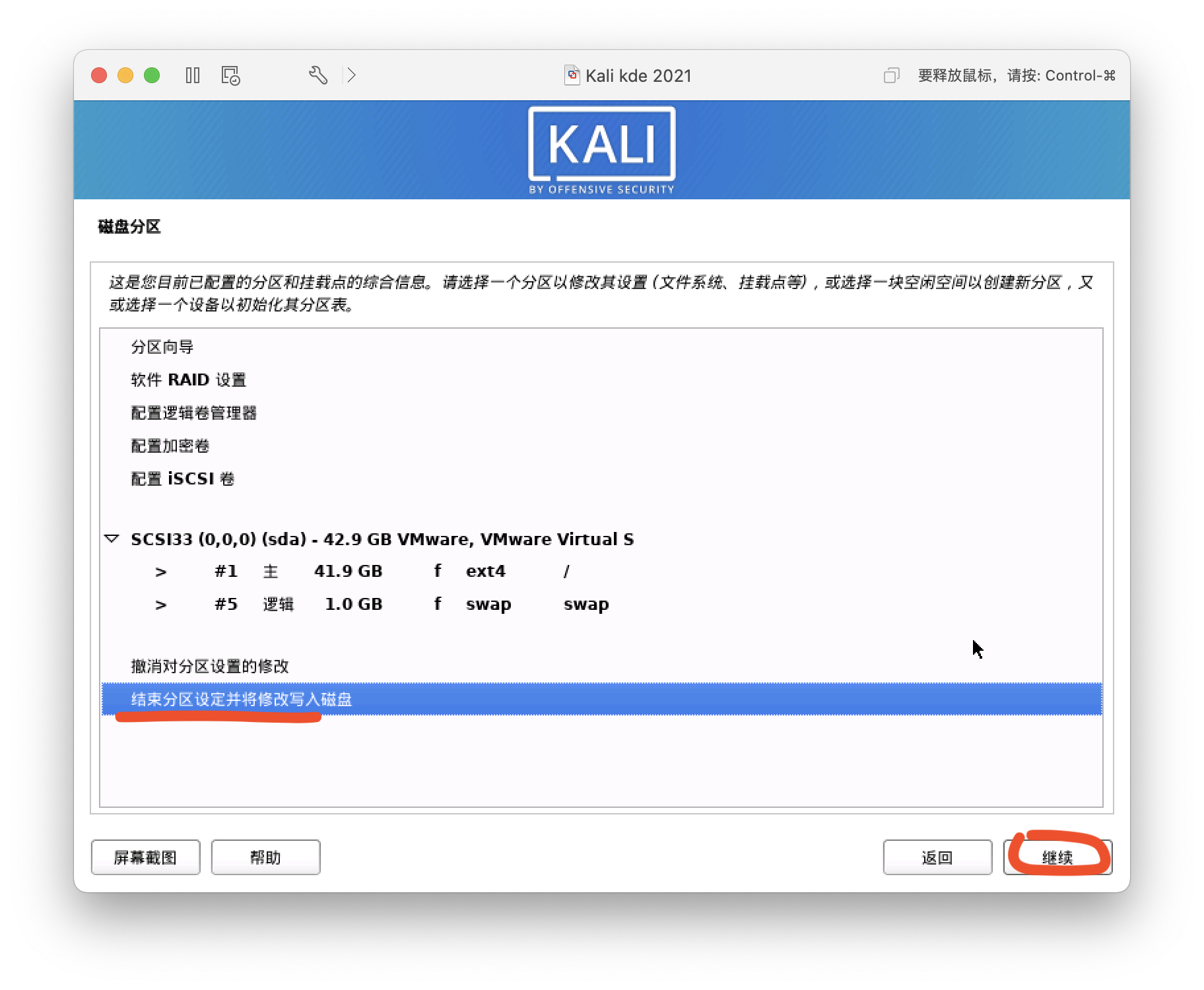Click the 主 primary partition type label

pos(271,572)
